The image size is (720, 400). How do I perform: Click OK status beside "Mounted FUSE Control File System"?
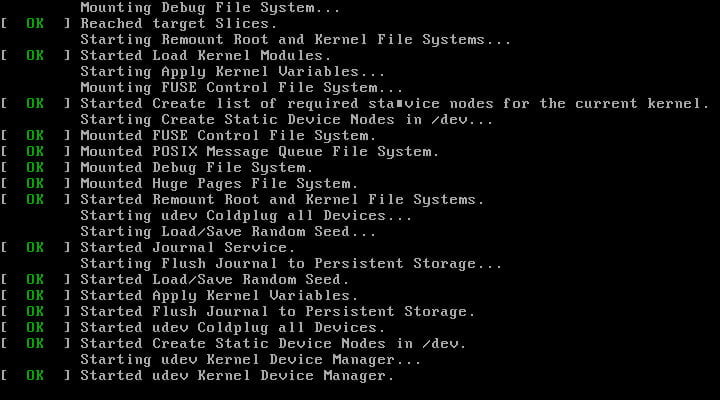(x=35, y=136)
